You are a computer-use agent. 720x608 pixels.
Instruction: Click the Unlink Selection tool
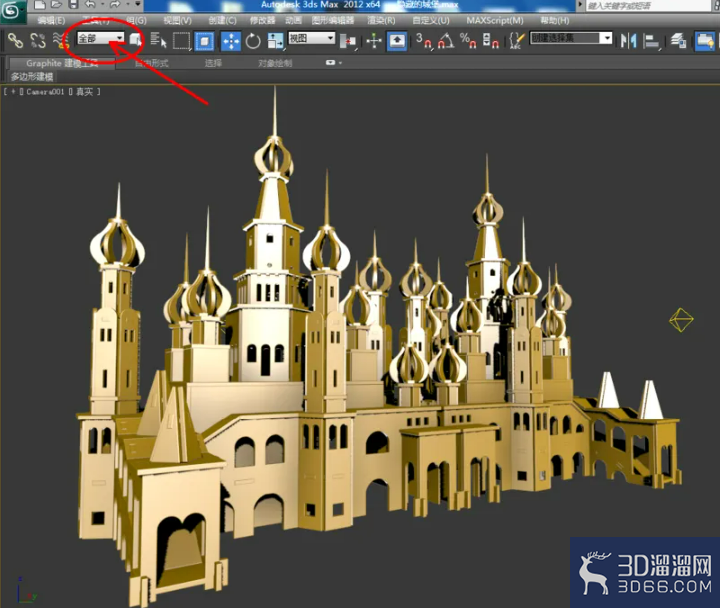coord(38,40)
